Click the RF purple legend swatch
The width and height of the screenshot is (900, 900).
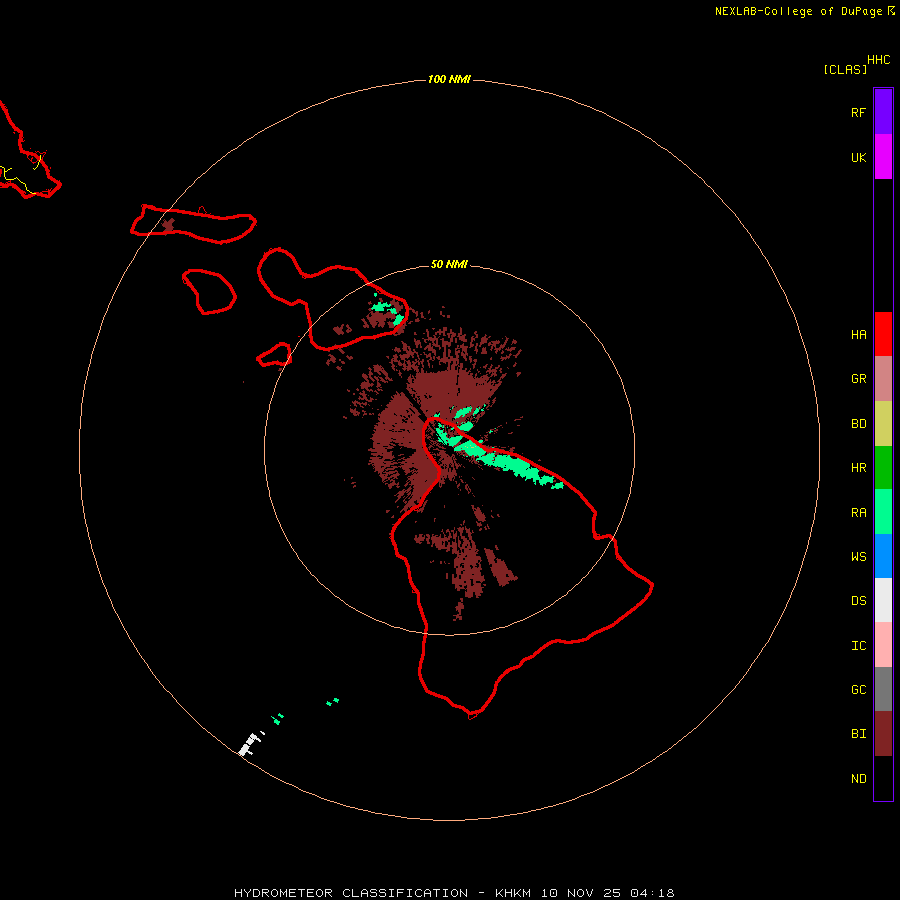point(883,112)
